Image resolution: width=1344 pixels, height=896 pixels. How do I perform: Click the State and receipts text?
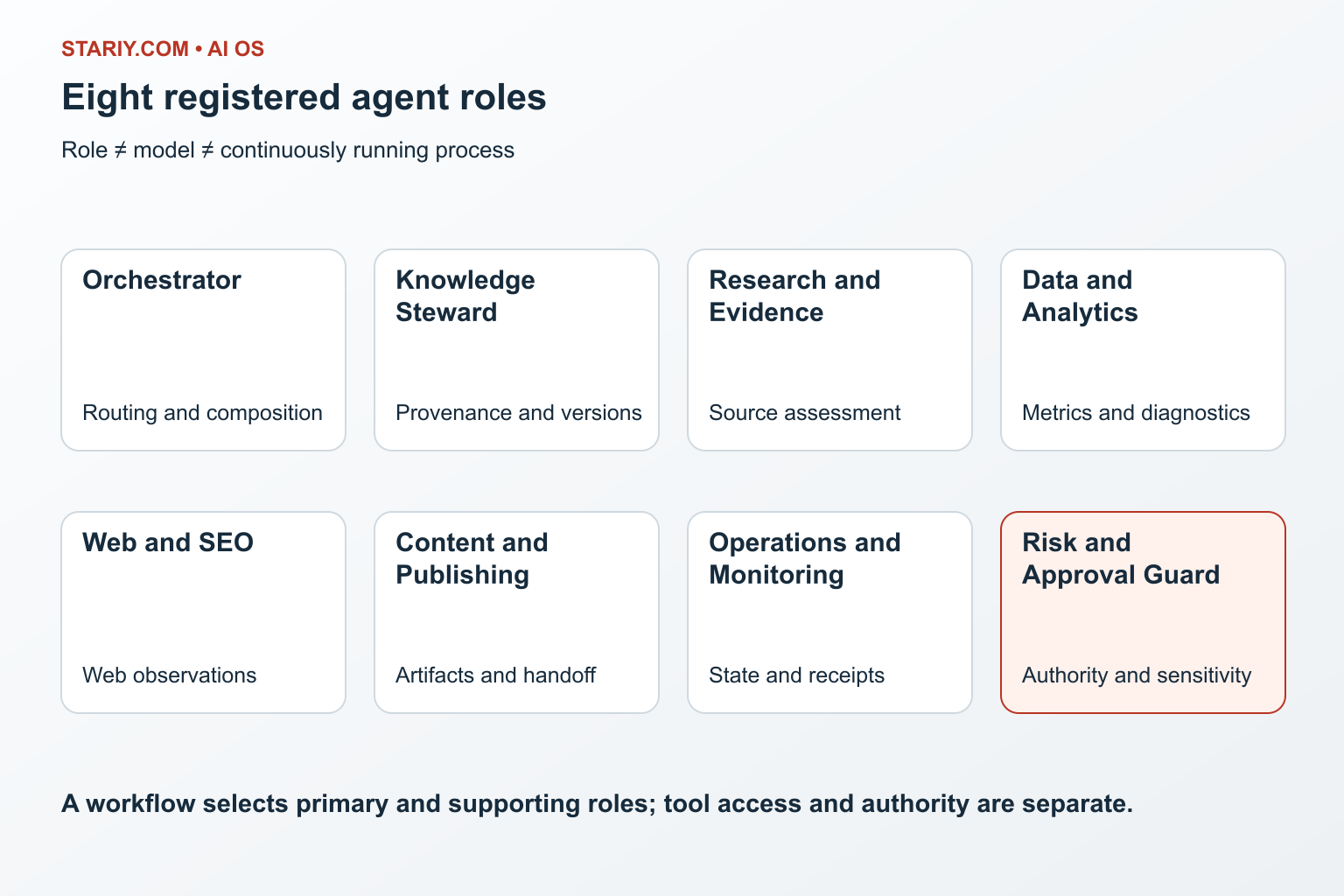coord(796,675)
